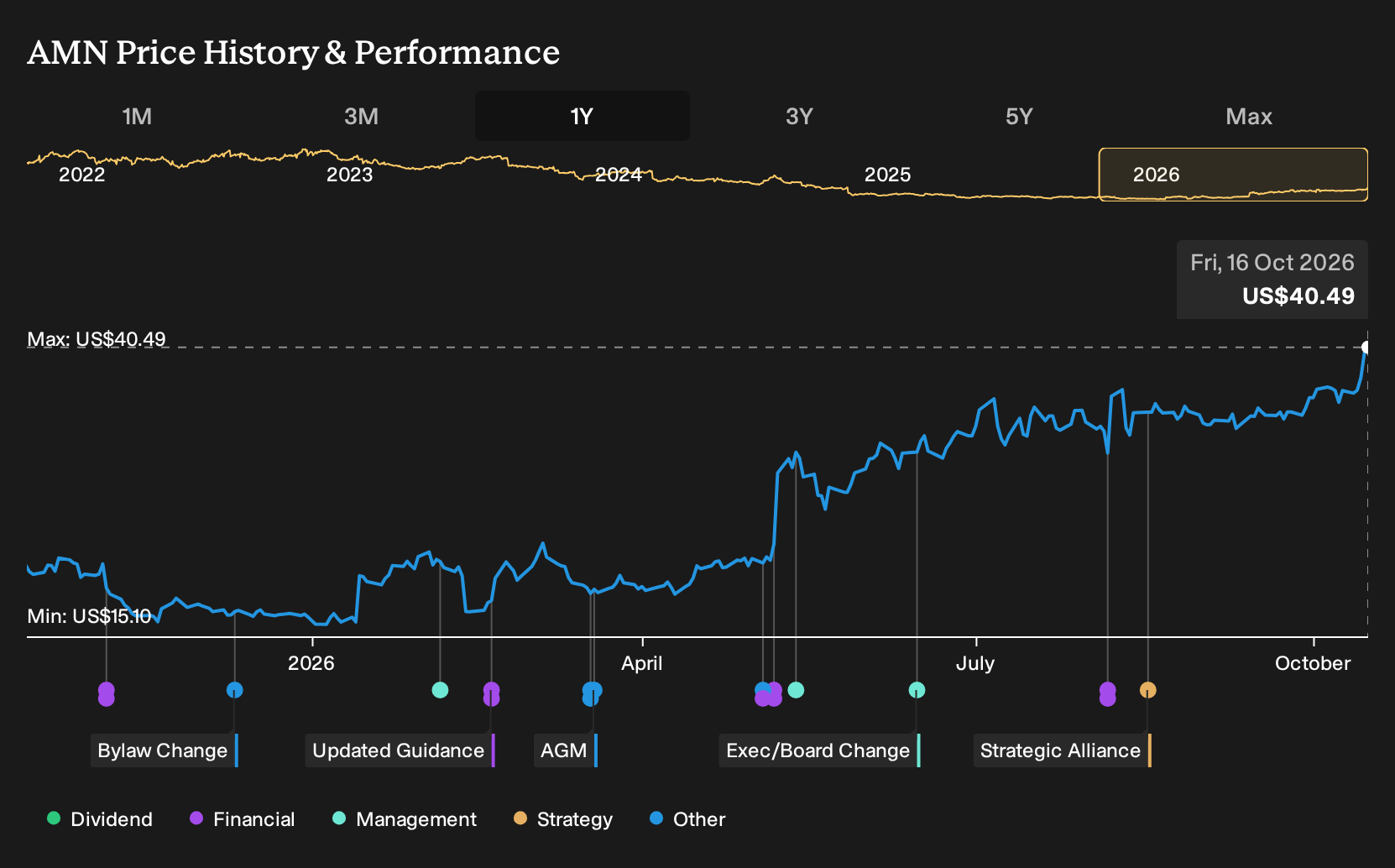Click the AMN Price History & Performance heading
Viewport: 1395px width, 868px height.
click(293, 52)
